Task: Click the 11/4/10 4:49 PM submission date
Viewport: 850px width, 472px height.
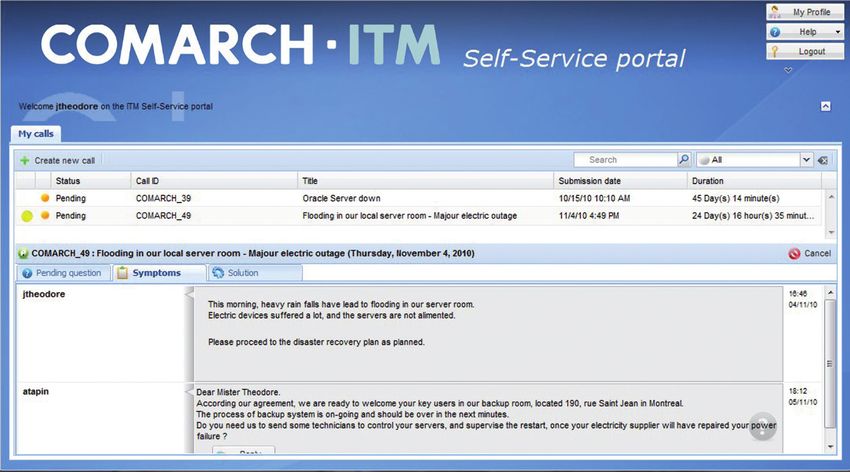Action: [589, 216]
